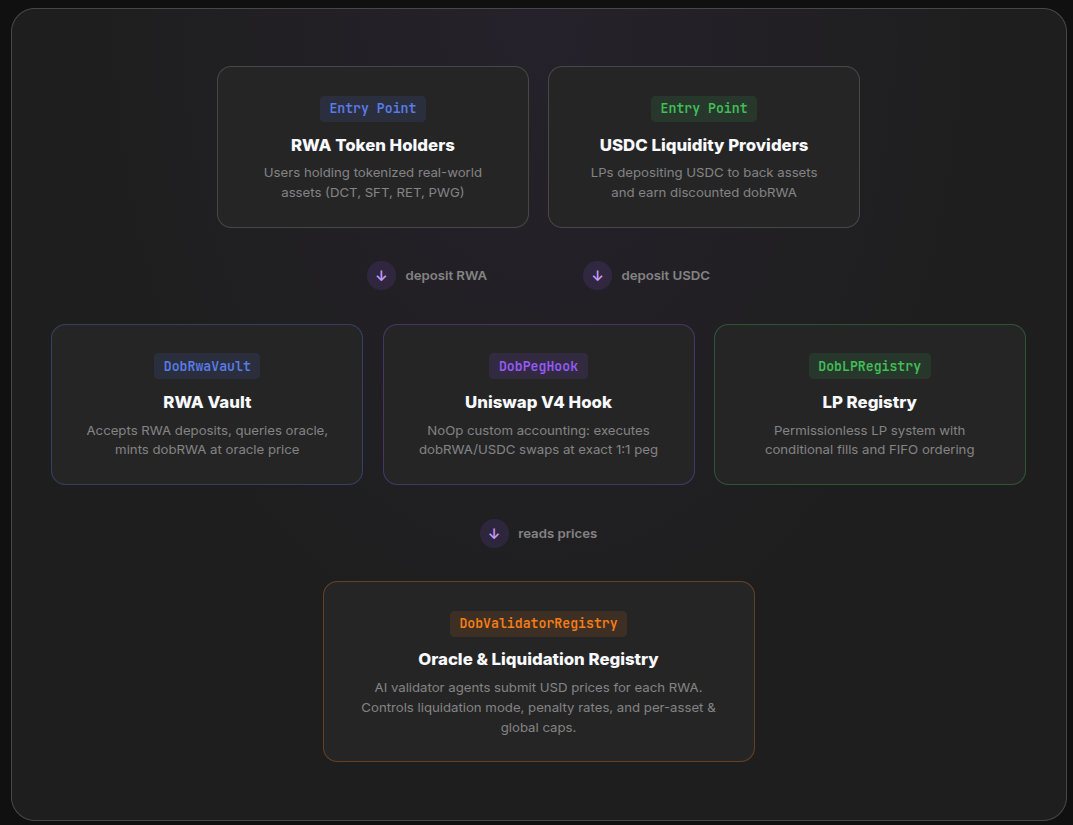Viewport: 1073px width, 825px height.
Task: Select the green Entry Point badge above USDC Liquidity Providers
Action: (x=703, y=108)
